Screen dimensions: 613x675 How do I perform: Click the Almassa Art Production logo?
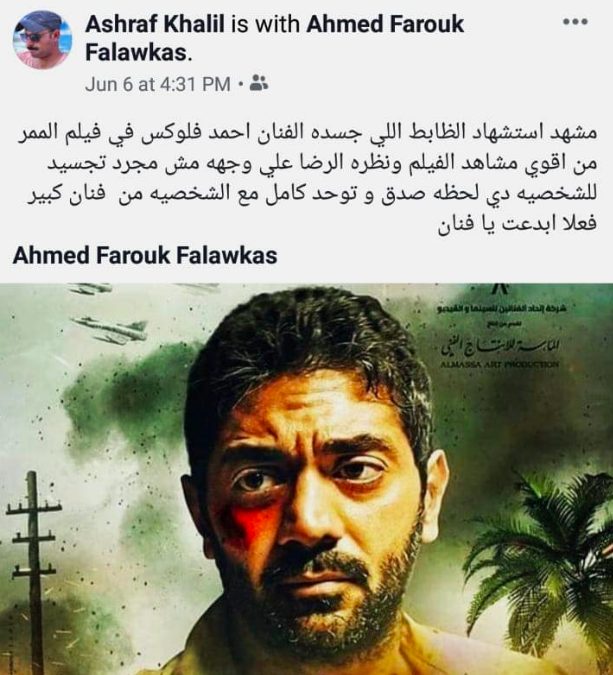coord(499,351)
